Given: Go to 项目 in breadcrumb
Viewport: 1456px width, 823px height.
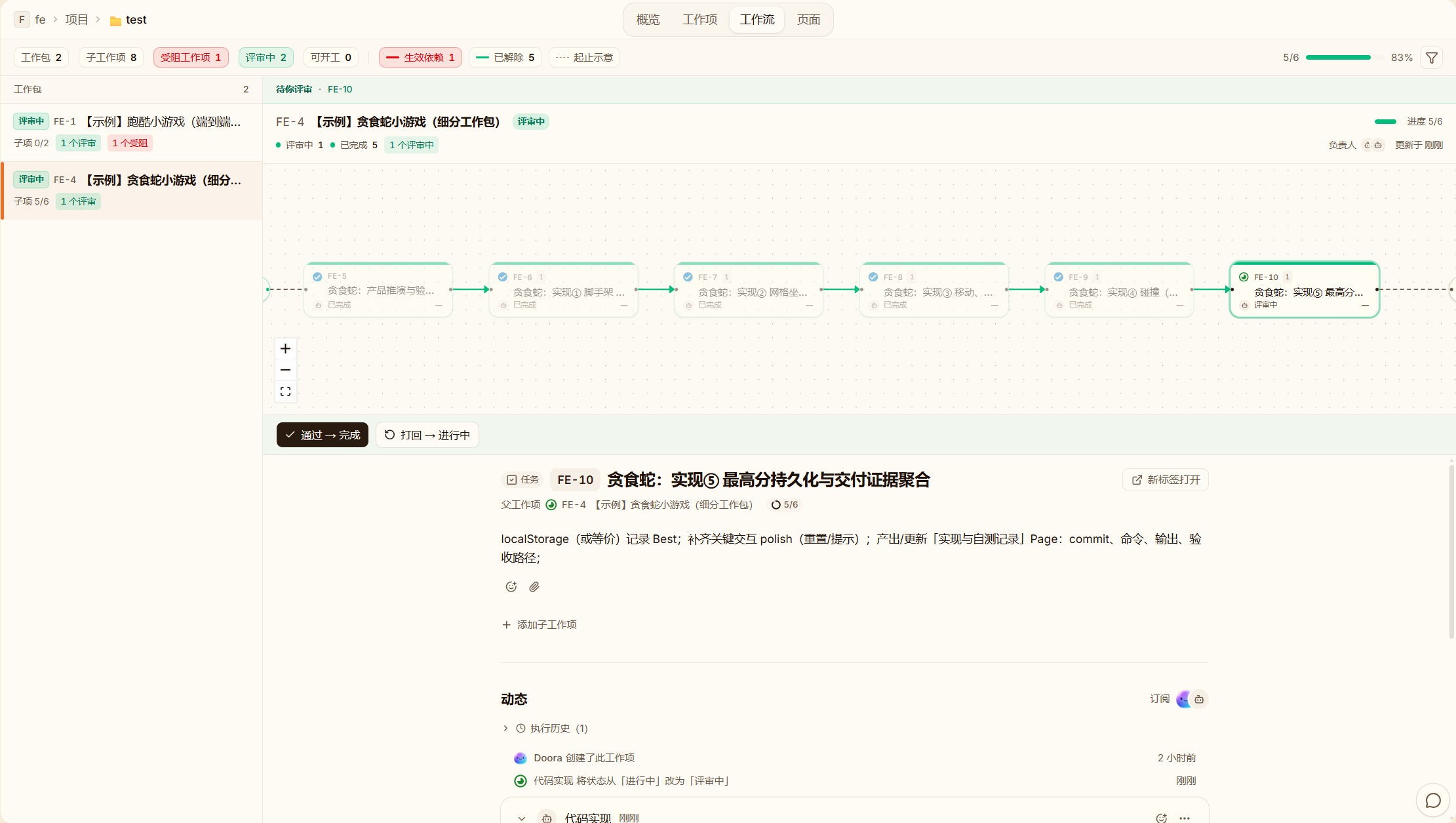Looking at the screenshot, I should pos(77,20).
